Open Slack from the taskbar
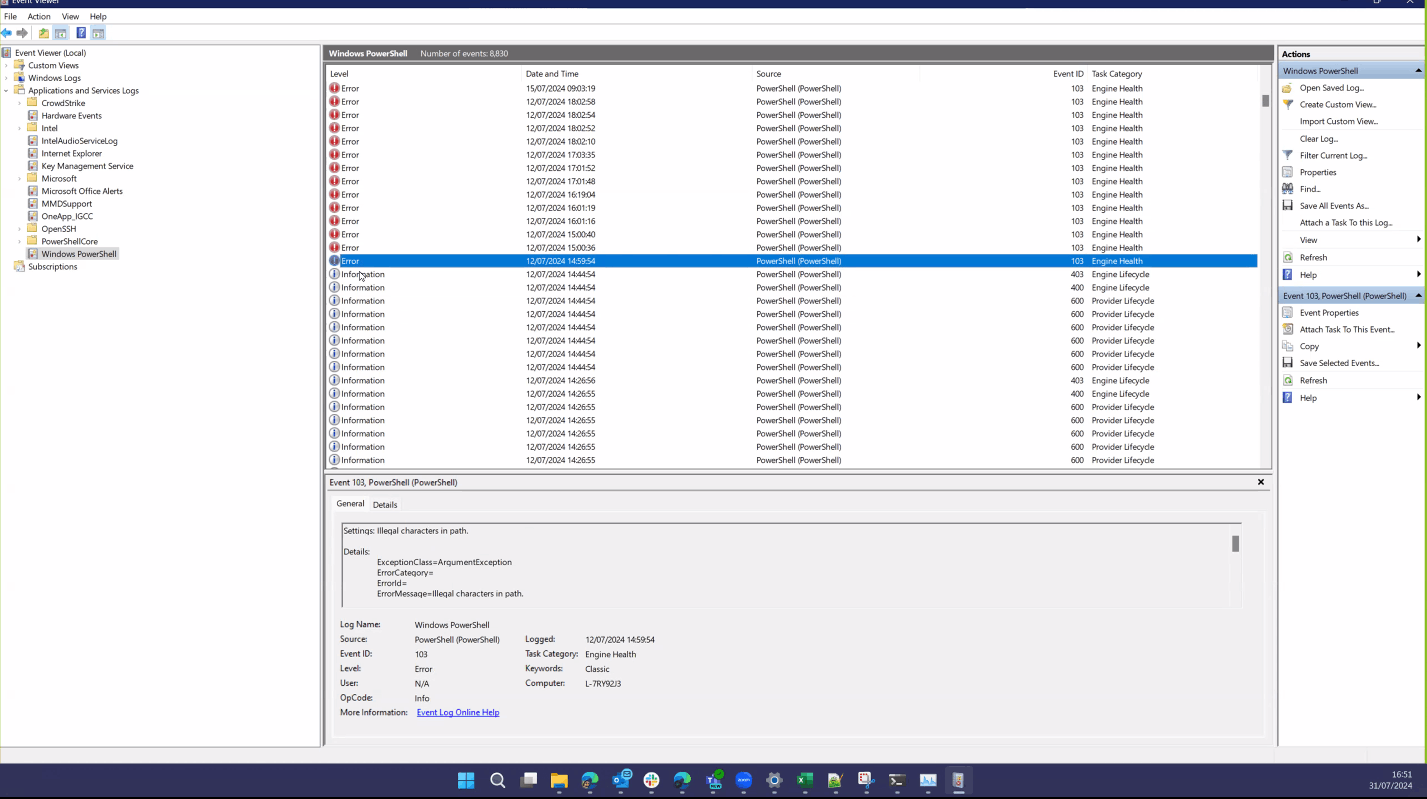 [x=652, y=780]
